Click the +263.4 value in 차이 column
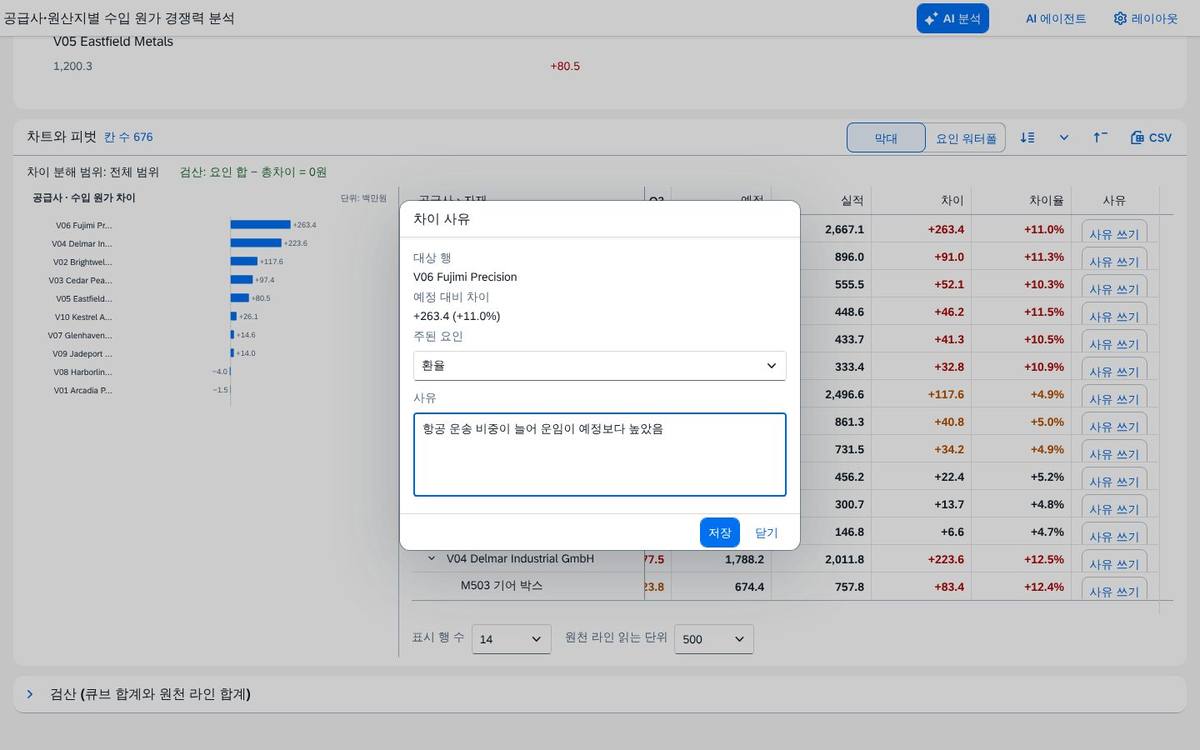The height and width of the screenshot is (750, 1200). tap(945, 230)
